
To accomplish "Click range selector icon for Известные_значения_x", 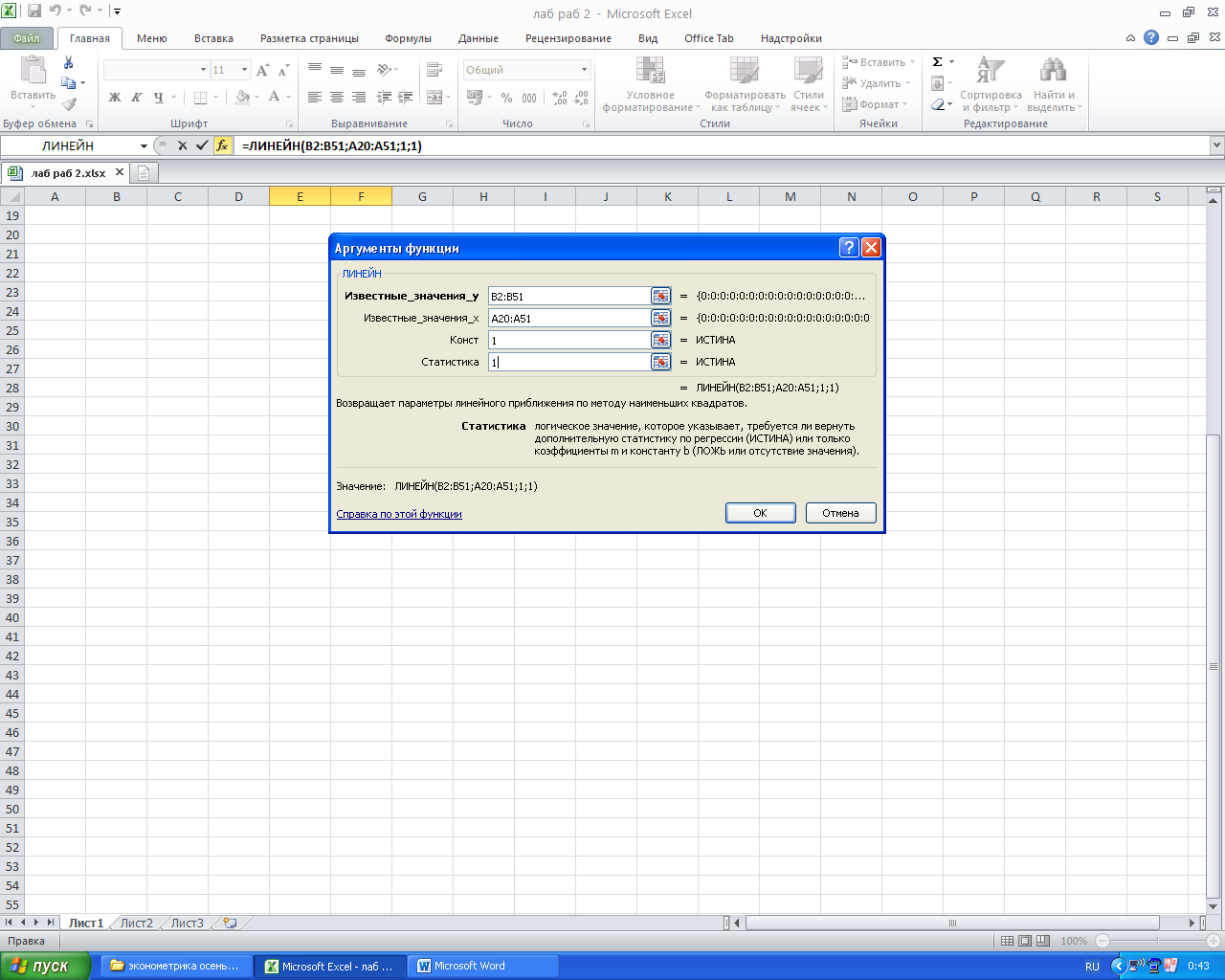I will (x=661, y=318).
